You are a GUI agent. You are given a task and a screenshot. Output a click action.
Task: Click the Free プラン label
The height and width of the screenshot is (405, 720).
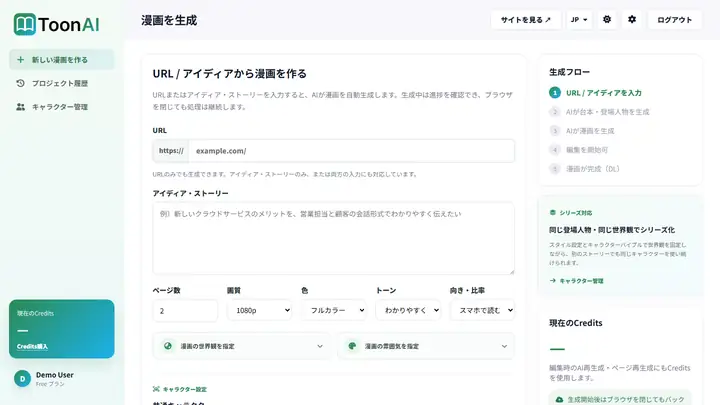(x=50, y=384)
